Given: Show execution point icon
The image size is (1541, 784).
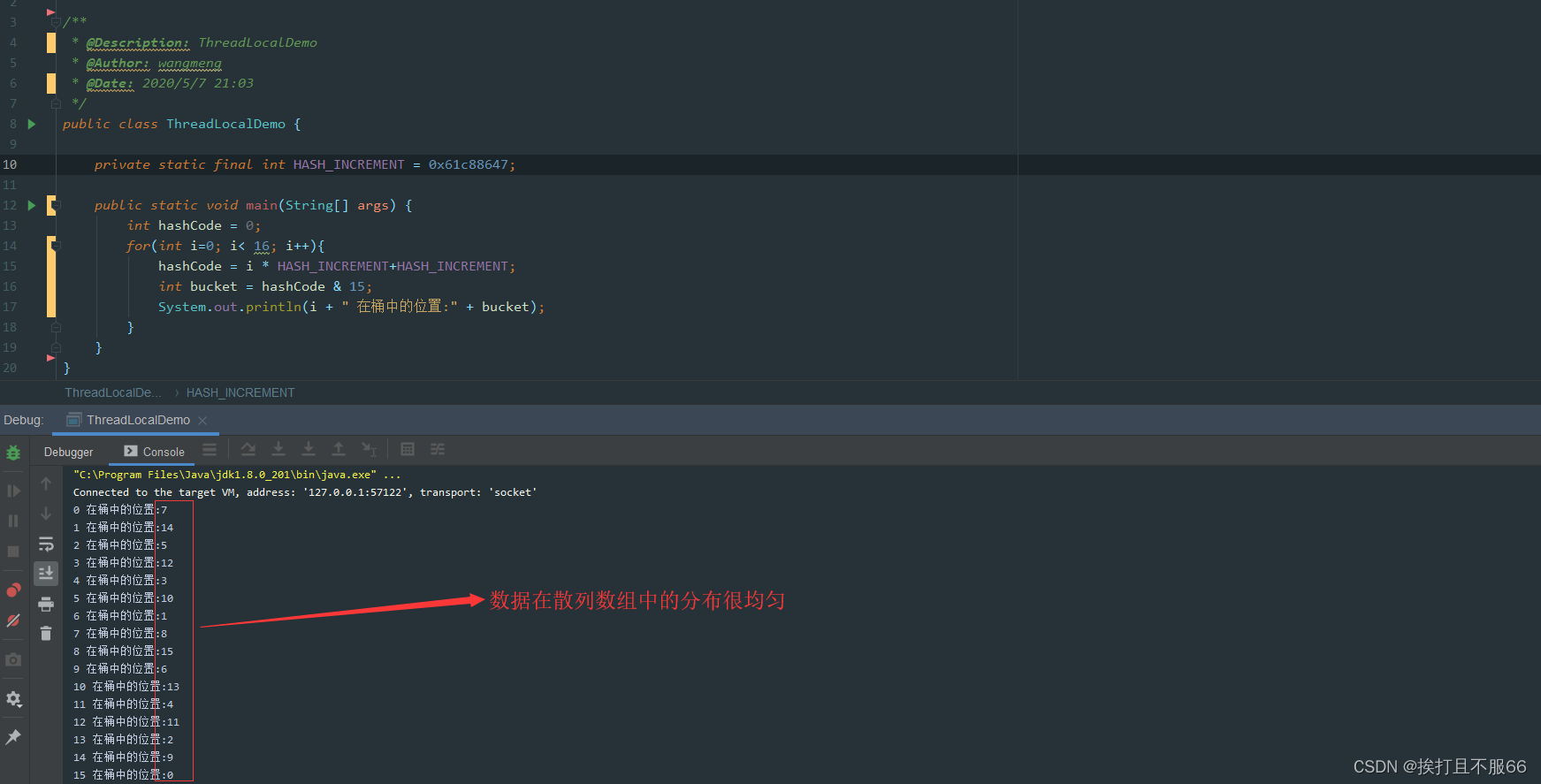Looking at the screenshot, I should click(210, 449).
